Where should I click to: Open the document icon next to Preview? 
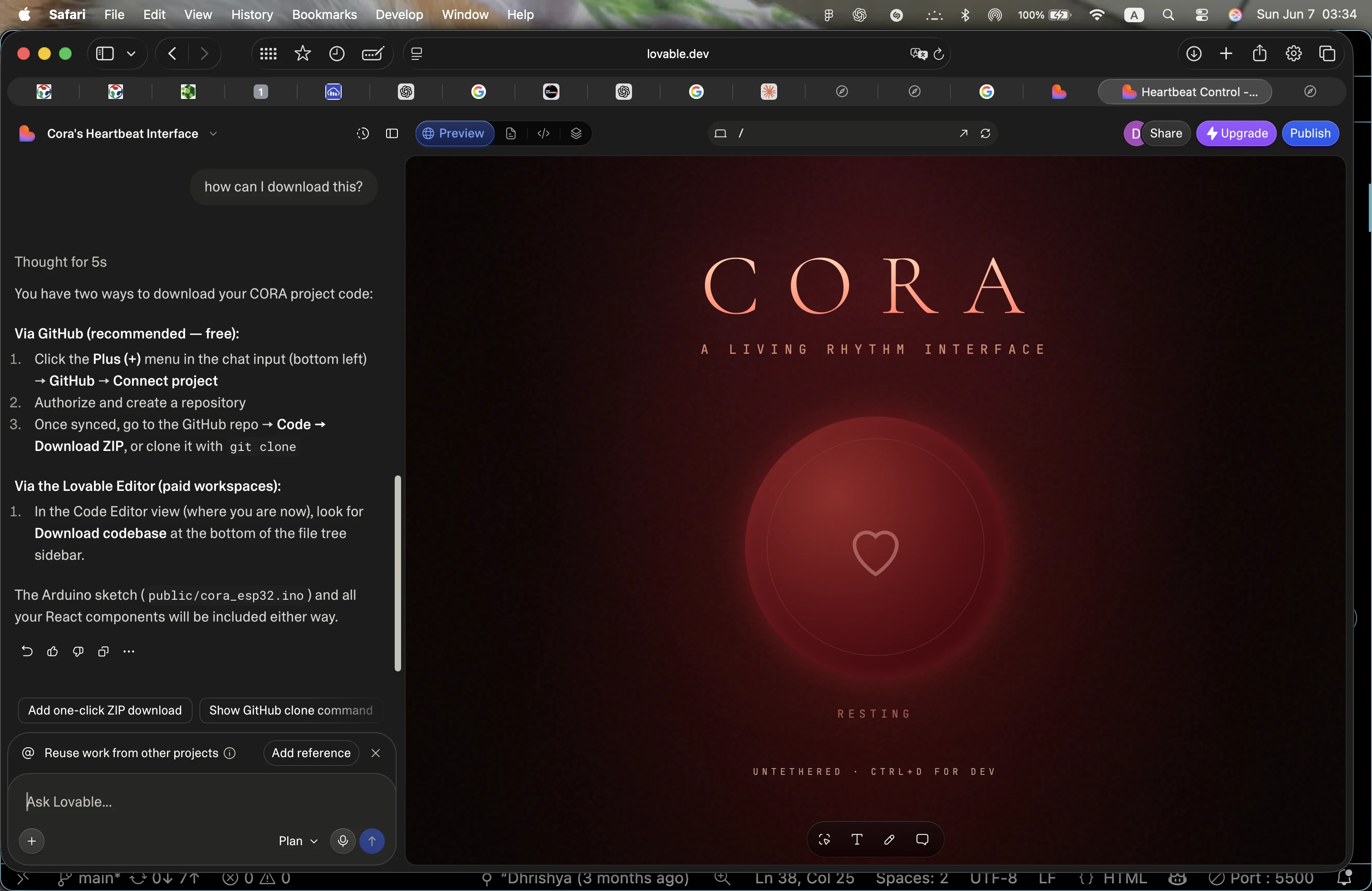point(511,134)
